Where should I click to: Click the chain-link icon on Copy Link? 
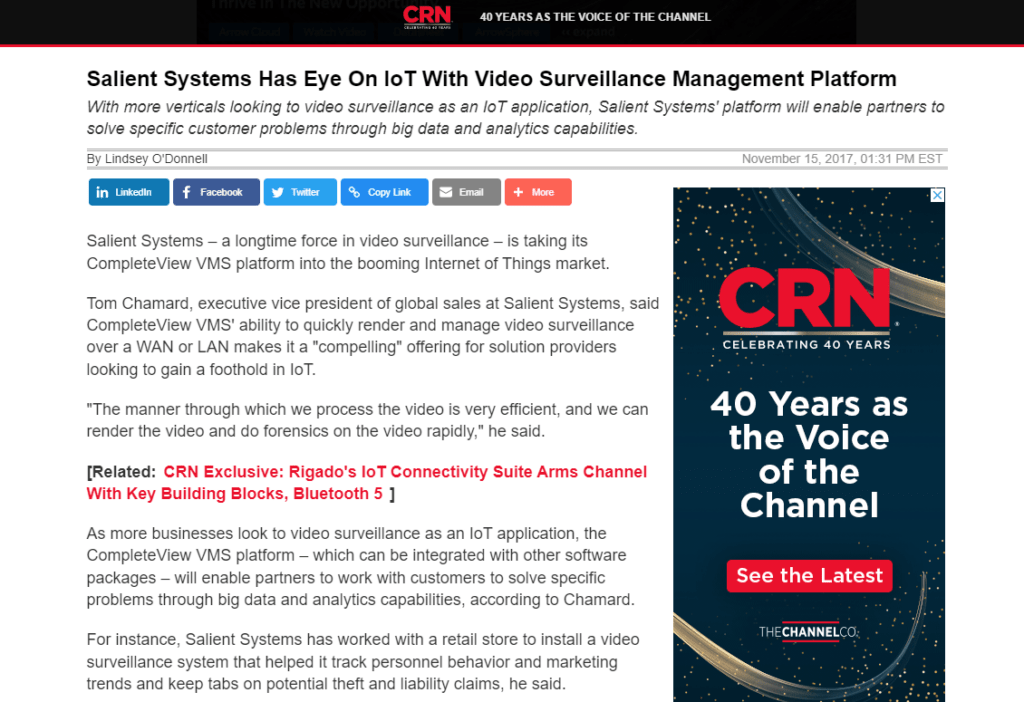pos(353,192)
